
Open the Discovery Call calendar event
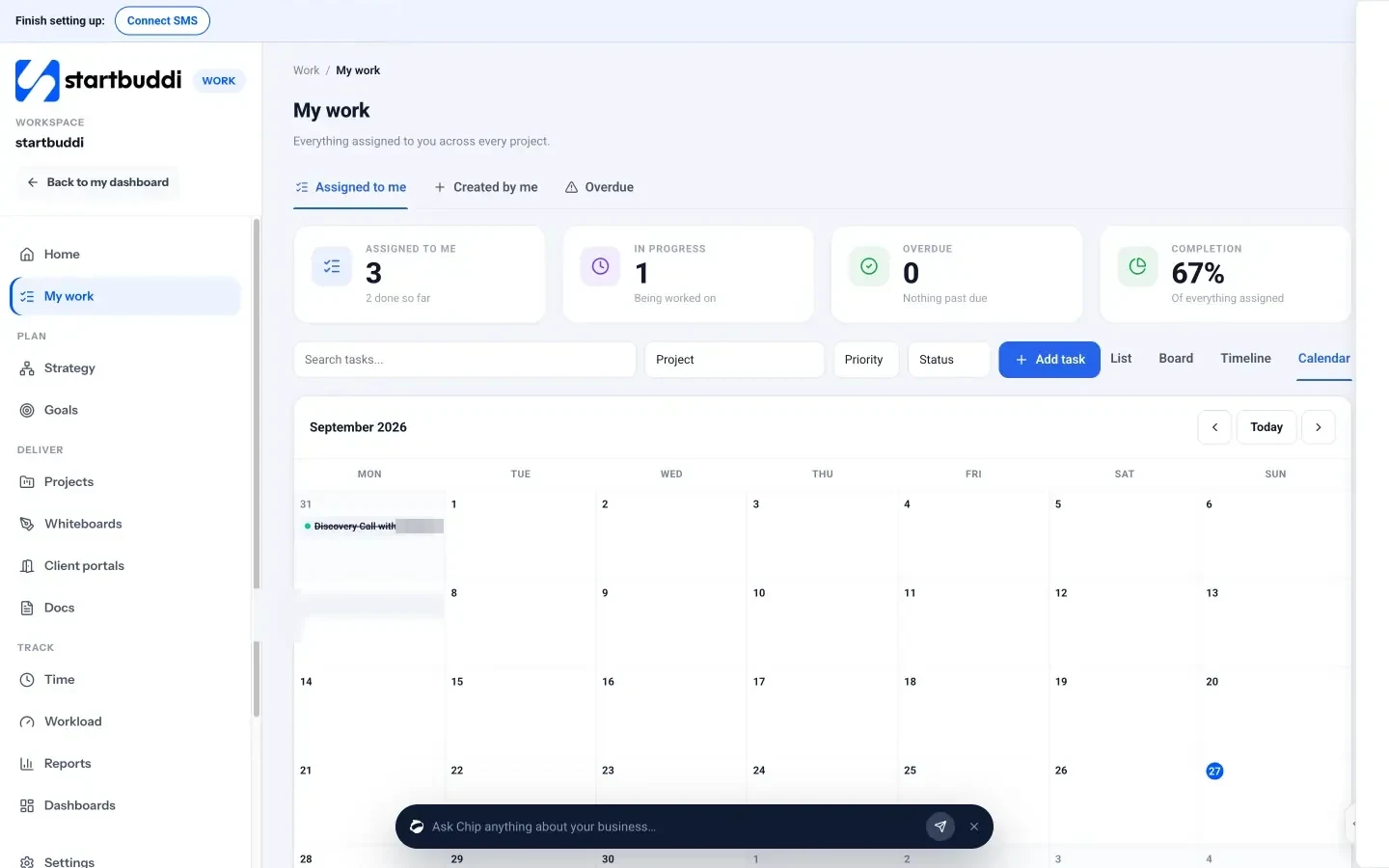pos(373,527)
